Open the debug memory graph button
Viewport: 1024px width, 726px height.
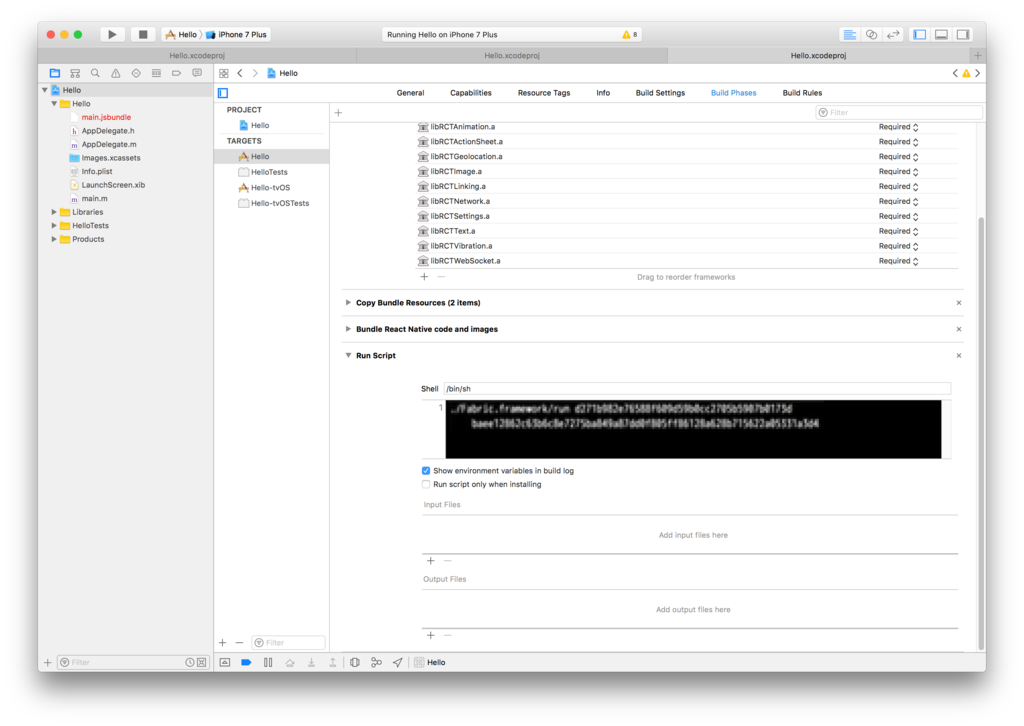coord(376,662)
